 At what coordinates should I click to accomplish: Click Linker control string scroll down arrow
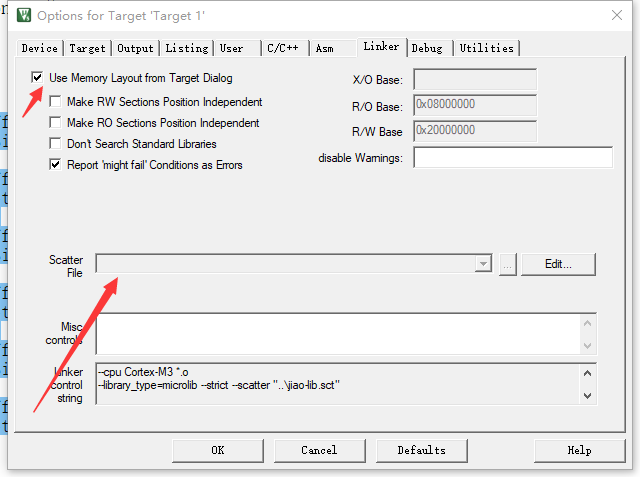click(x=587, y=395)
